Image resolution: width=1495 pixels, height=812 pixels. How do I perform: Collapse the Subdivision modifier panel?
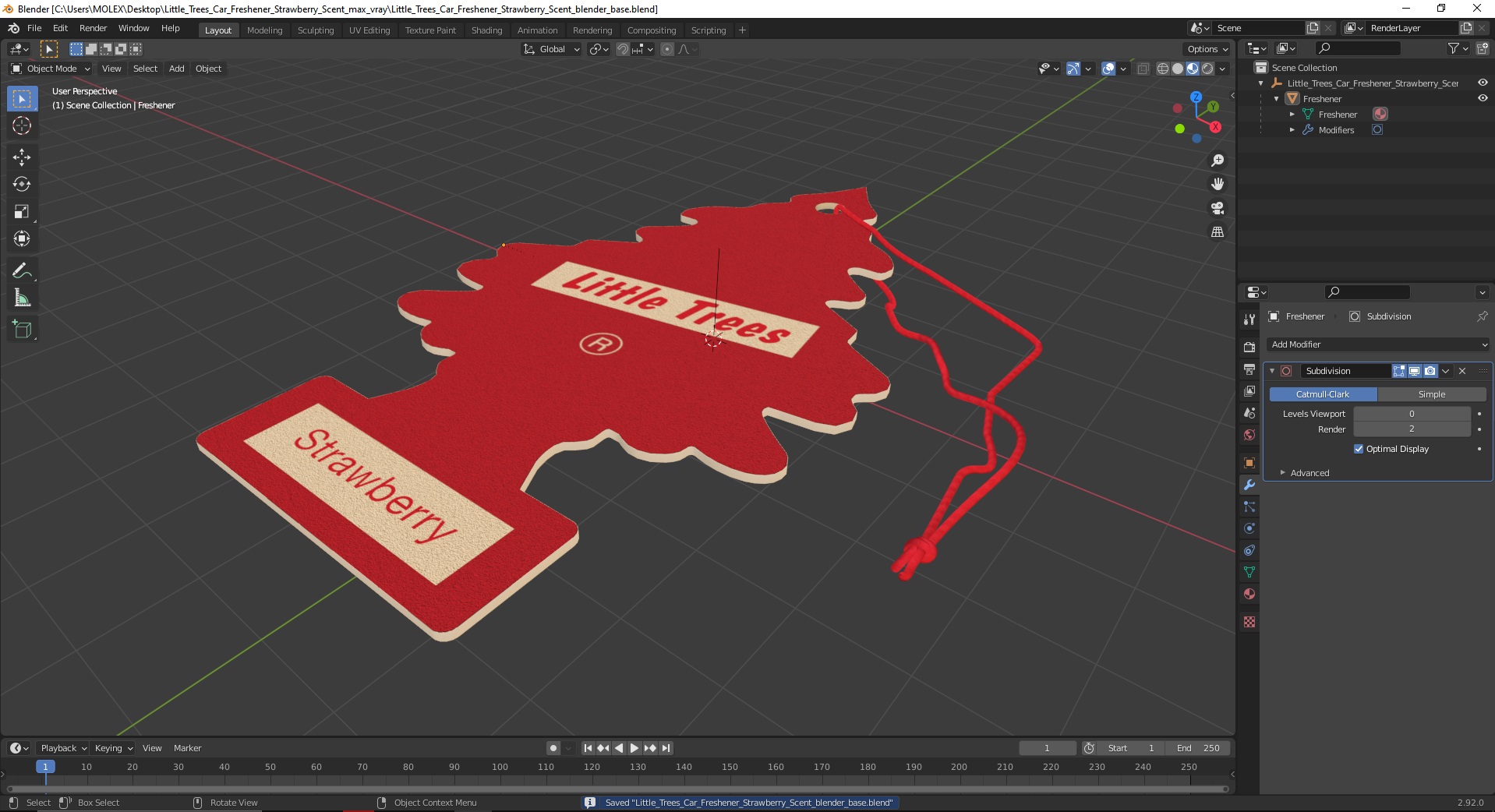(1272, 371)
